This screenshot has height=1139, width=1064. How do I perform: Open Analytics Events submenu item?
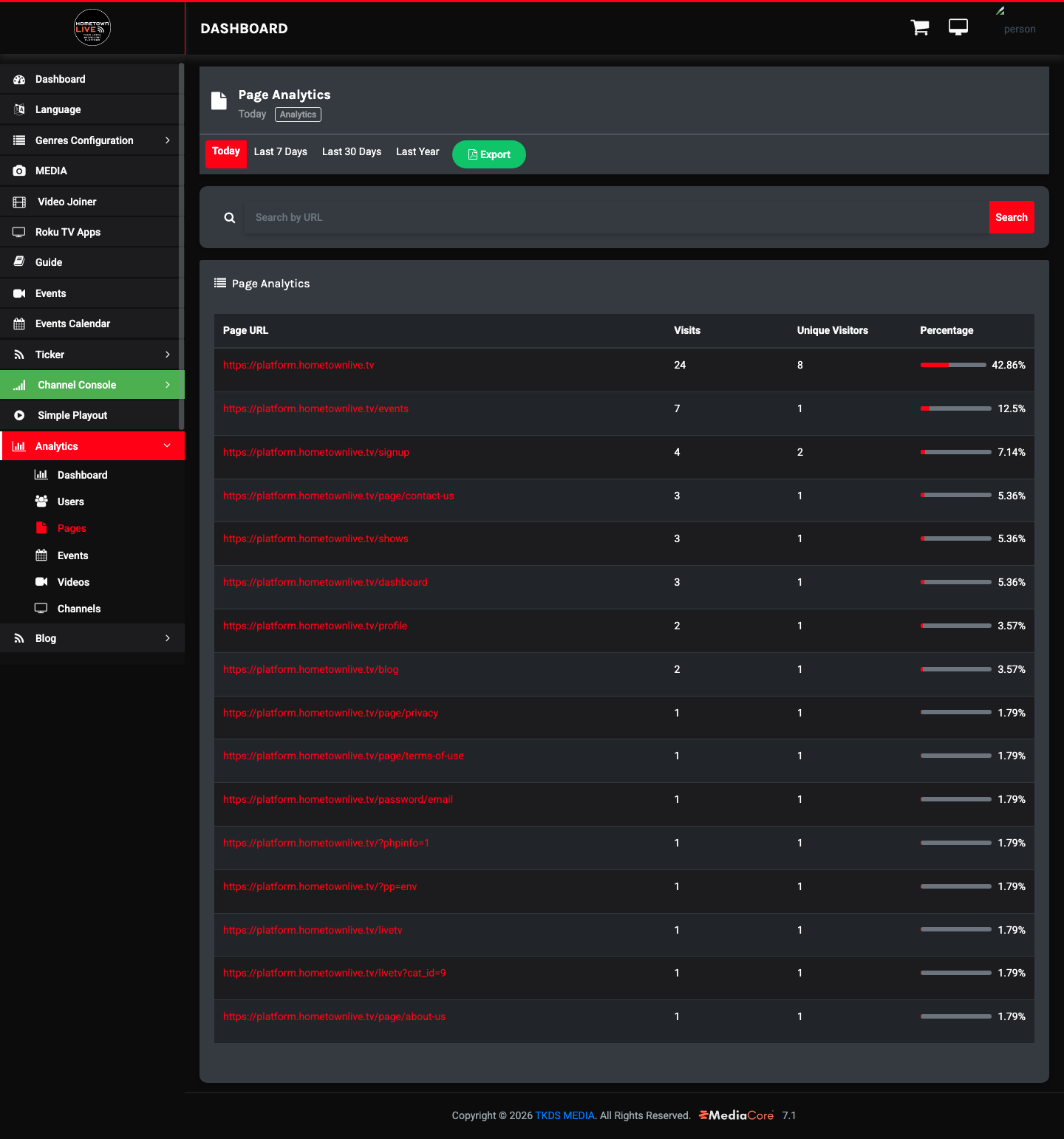[73, 555]
